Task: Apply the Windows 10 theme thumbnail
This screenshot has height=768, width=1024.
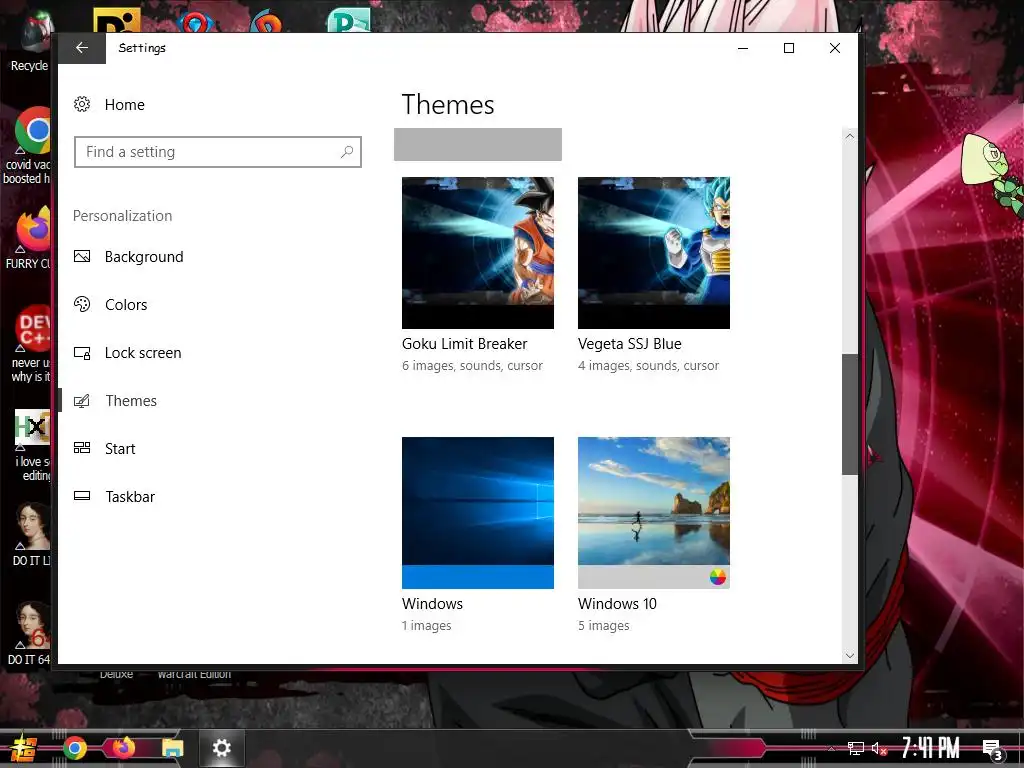Action: (x=654, y=513)
